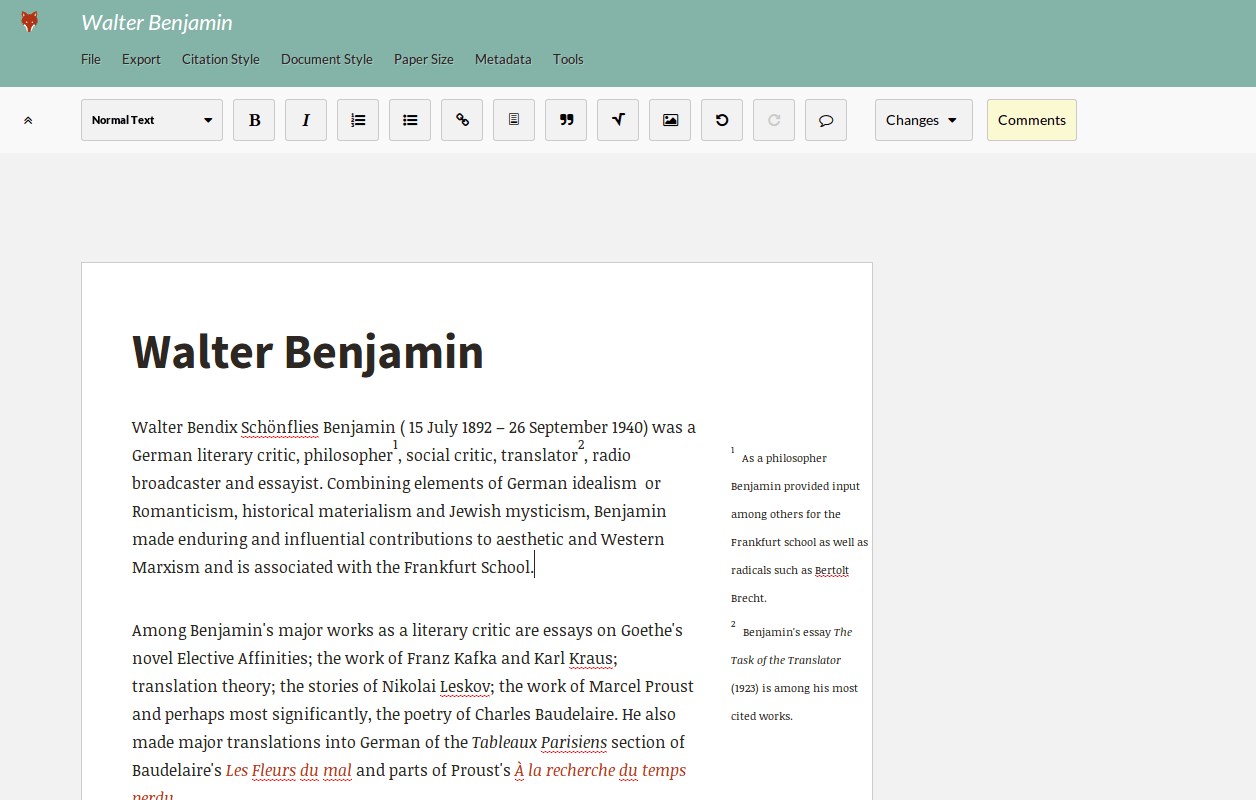This screenshot has height=800, width=1256.
Task: Click the word 'Leskov' in second paragraph
Action: point(465,686)
